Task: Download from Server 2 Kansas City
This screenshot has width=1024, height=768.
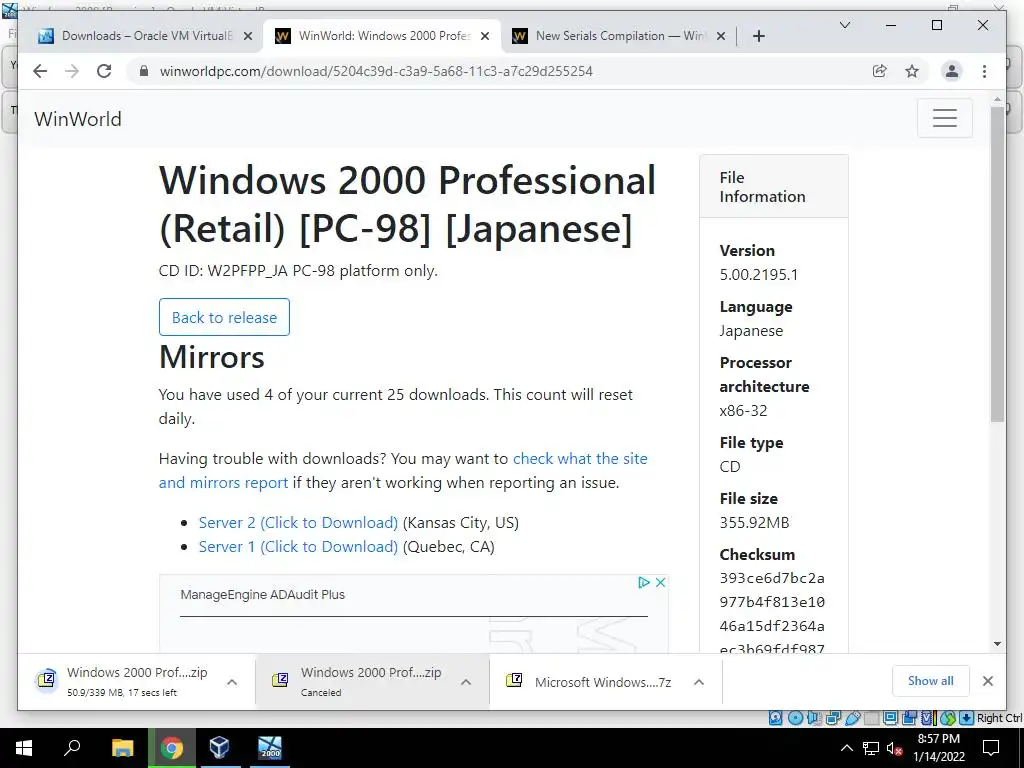Action: point(298,522)
